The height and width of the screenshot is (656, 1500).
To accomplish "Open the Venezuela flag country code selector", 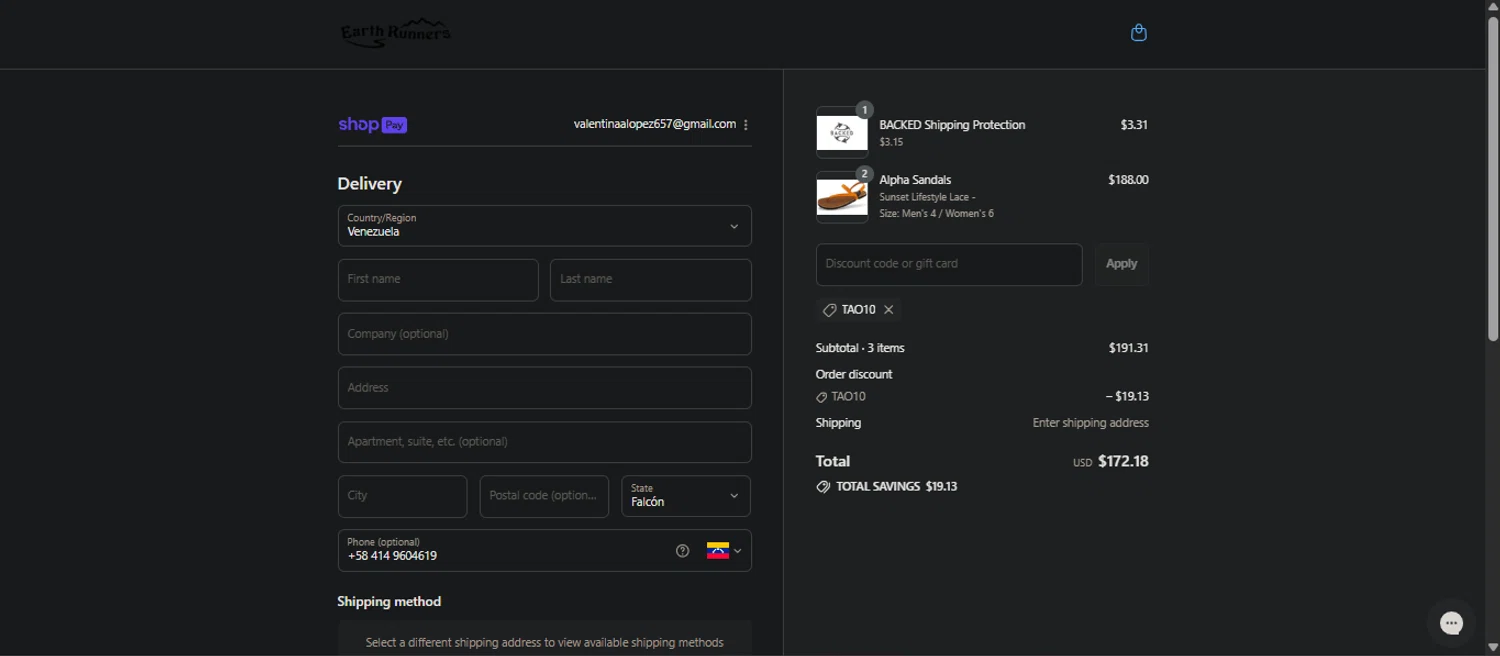I will point(724,550).
